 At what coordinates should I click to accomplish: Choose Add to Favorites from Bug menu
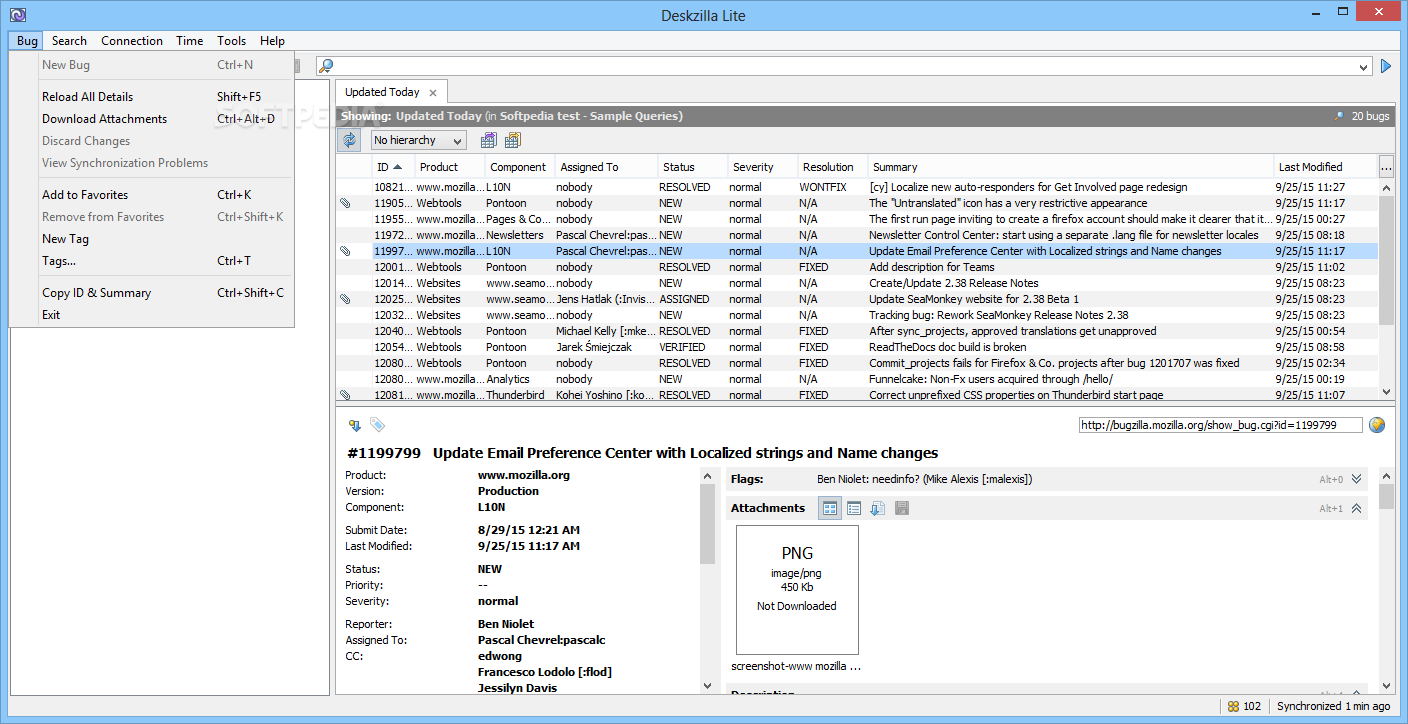click(152, 195)
